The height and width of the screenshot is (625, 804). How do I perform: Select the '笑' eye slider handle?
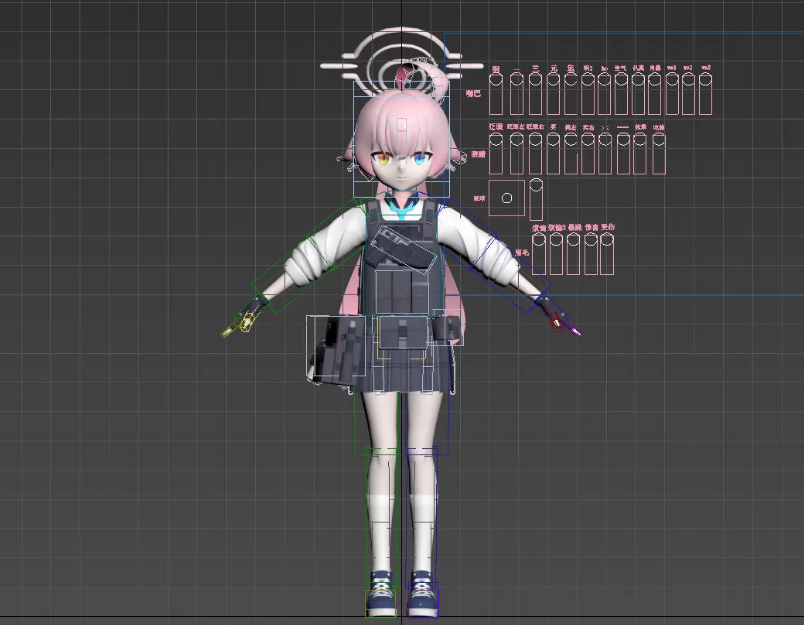[x=553, y=139]
